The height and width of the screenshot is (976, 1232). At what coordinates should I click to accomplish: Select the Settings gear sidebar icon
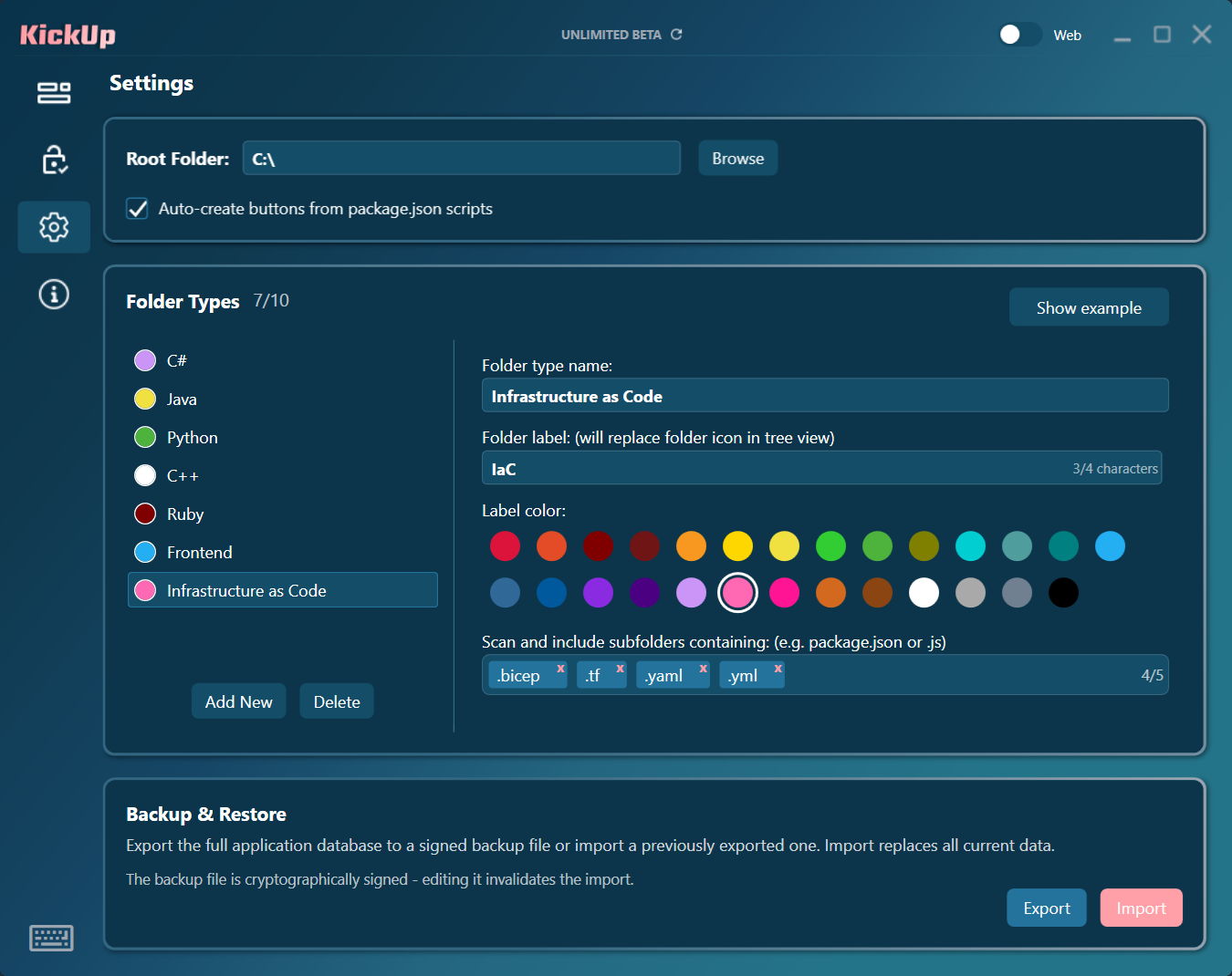(54, 227)
